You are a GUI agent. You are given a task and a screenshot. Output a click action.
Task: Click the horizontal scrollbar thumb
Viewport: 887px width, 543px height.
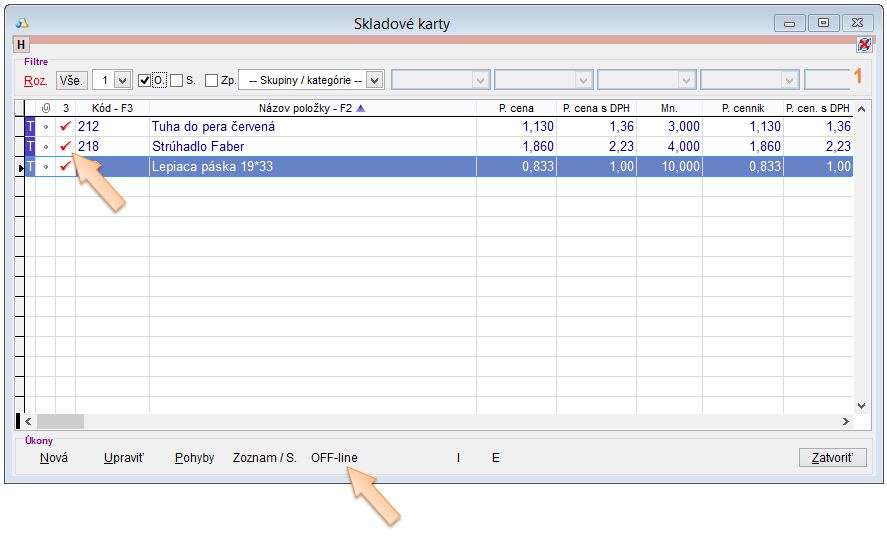click(61, 422)
